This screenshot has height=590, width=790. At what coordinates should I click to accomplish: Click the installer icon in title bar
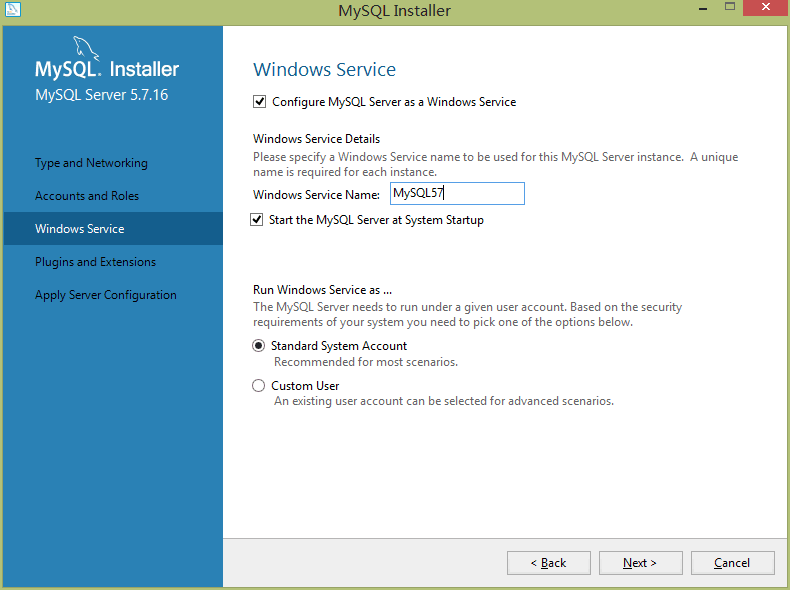[12, 9]
